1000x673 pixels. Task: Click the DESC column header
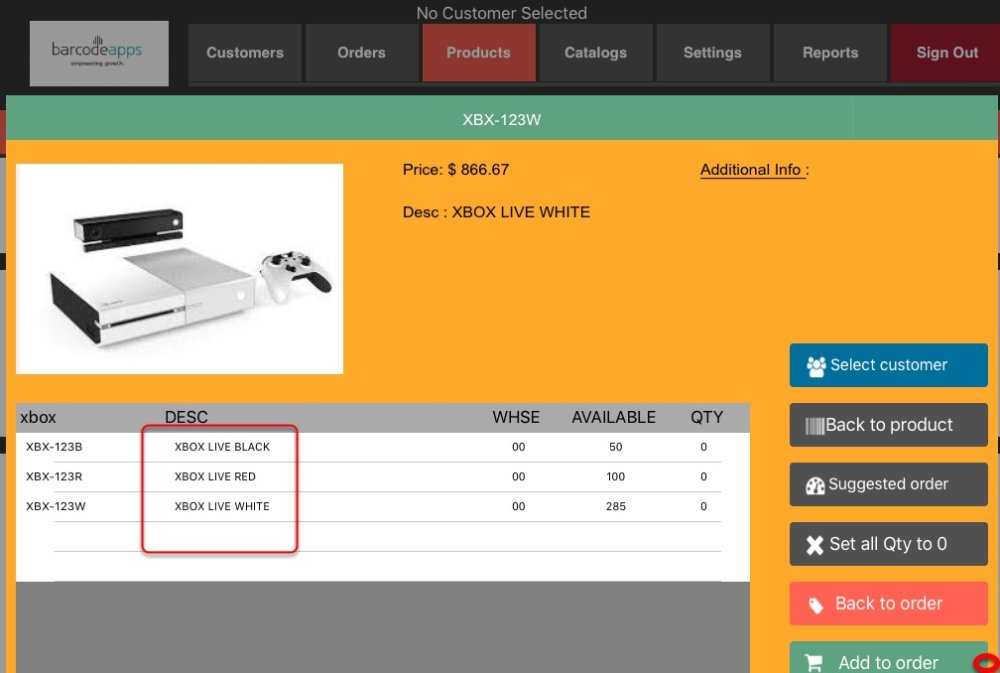click(x=186, y=417)
